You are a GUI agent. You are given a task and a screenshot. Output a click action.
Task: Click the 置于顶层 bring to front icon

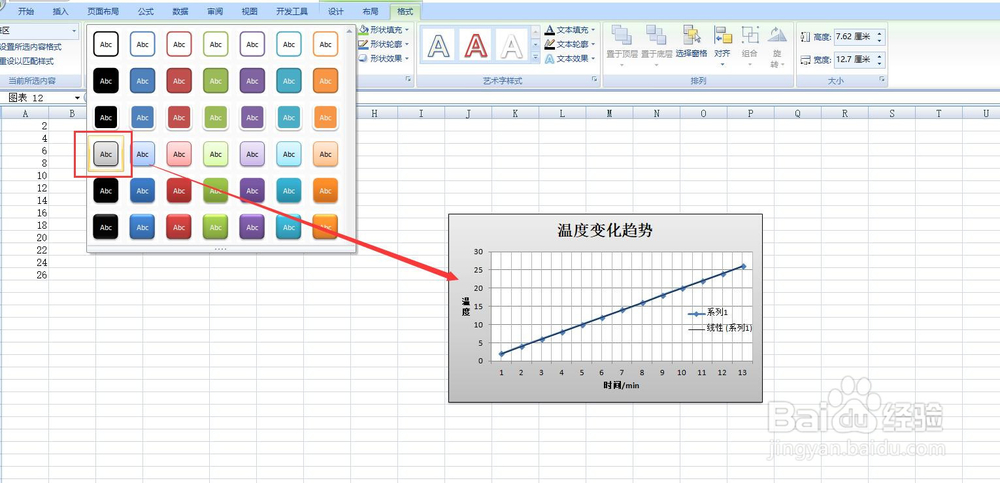622,35
